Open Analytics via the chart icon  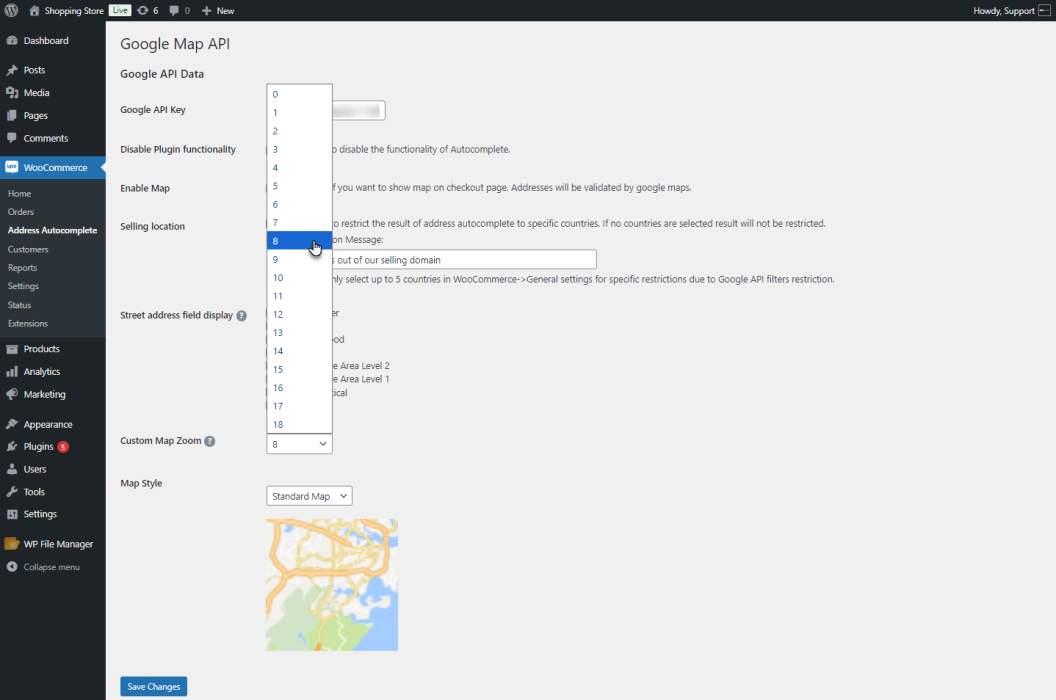(x=14, y=371)
